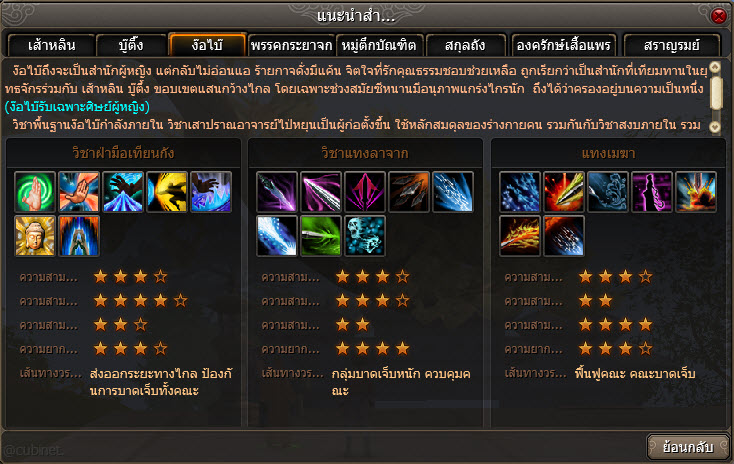Image resolution: width=734 pixels, height=464 pixels.
Task: Click the ย้อนกลับ back button
Action: [x=688, y=447]
